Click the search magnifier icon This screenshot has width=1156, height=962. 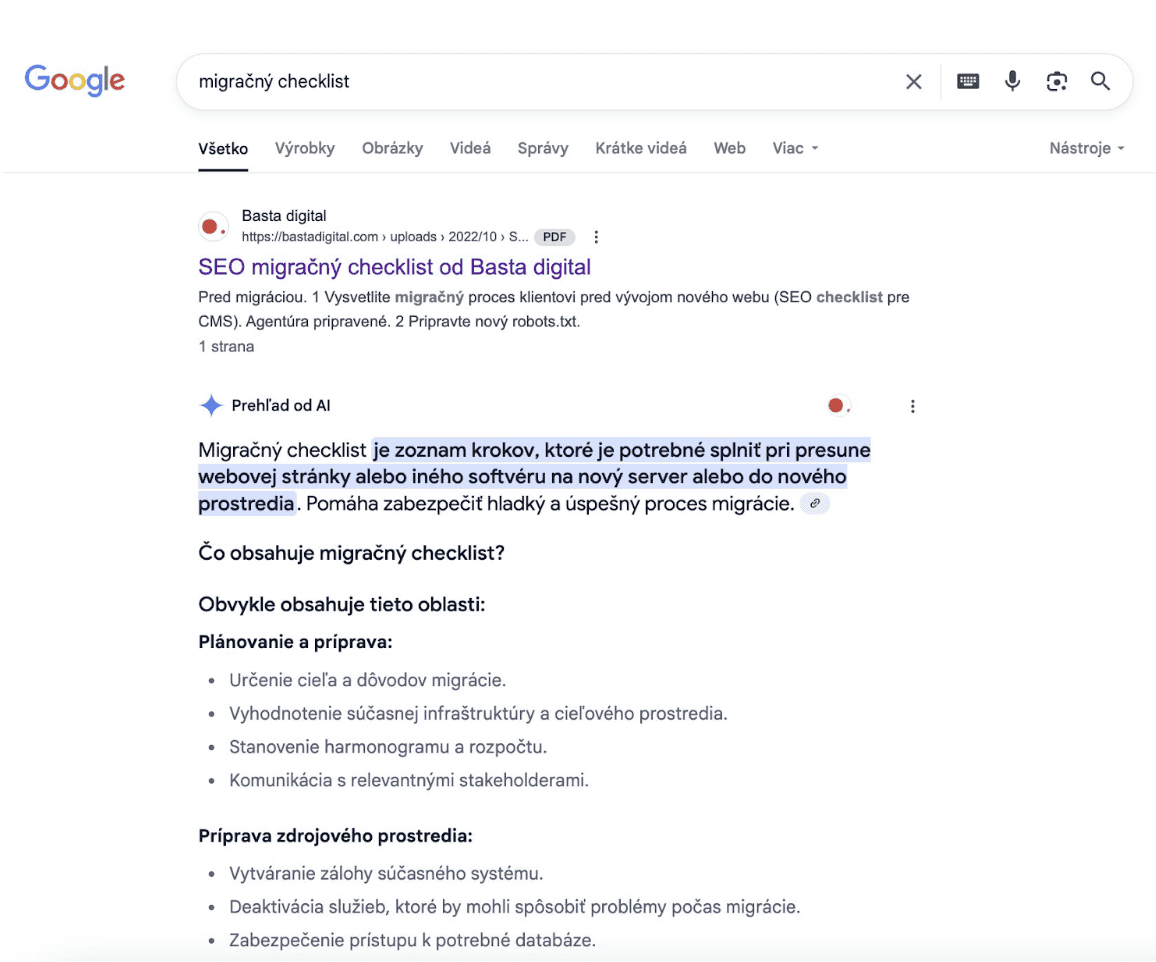[1100, 81]
